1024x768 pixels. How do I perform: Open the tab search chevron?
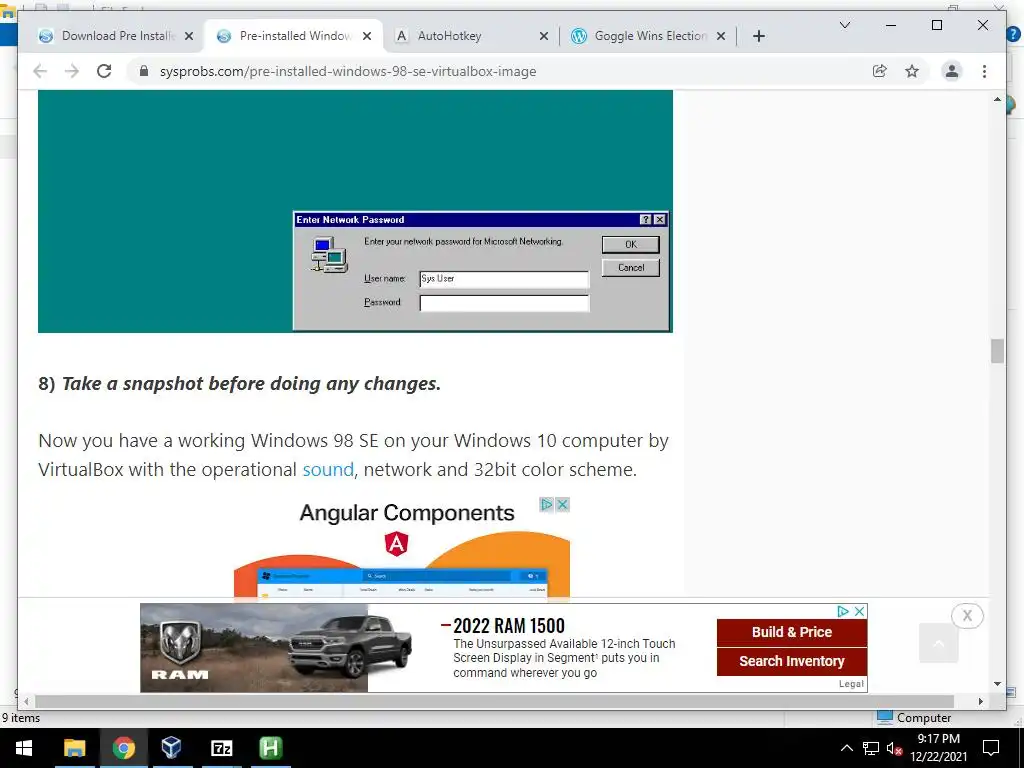click(x=844, y=25)
